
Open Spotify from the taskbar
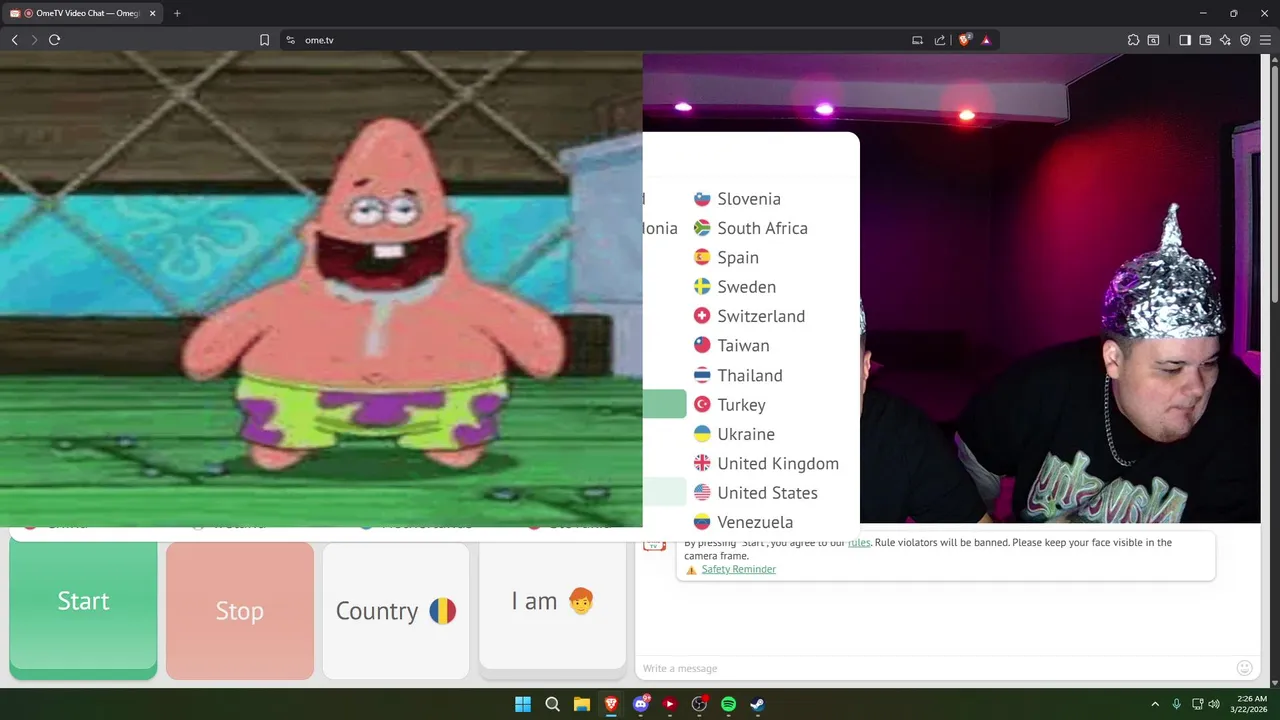728,704
